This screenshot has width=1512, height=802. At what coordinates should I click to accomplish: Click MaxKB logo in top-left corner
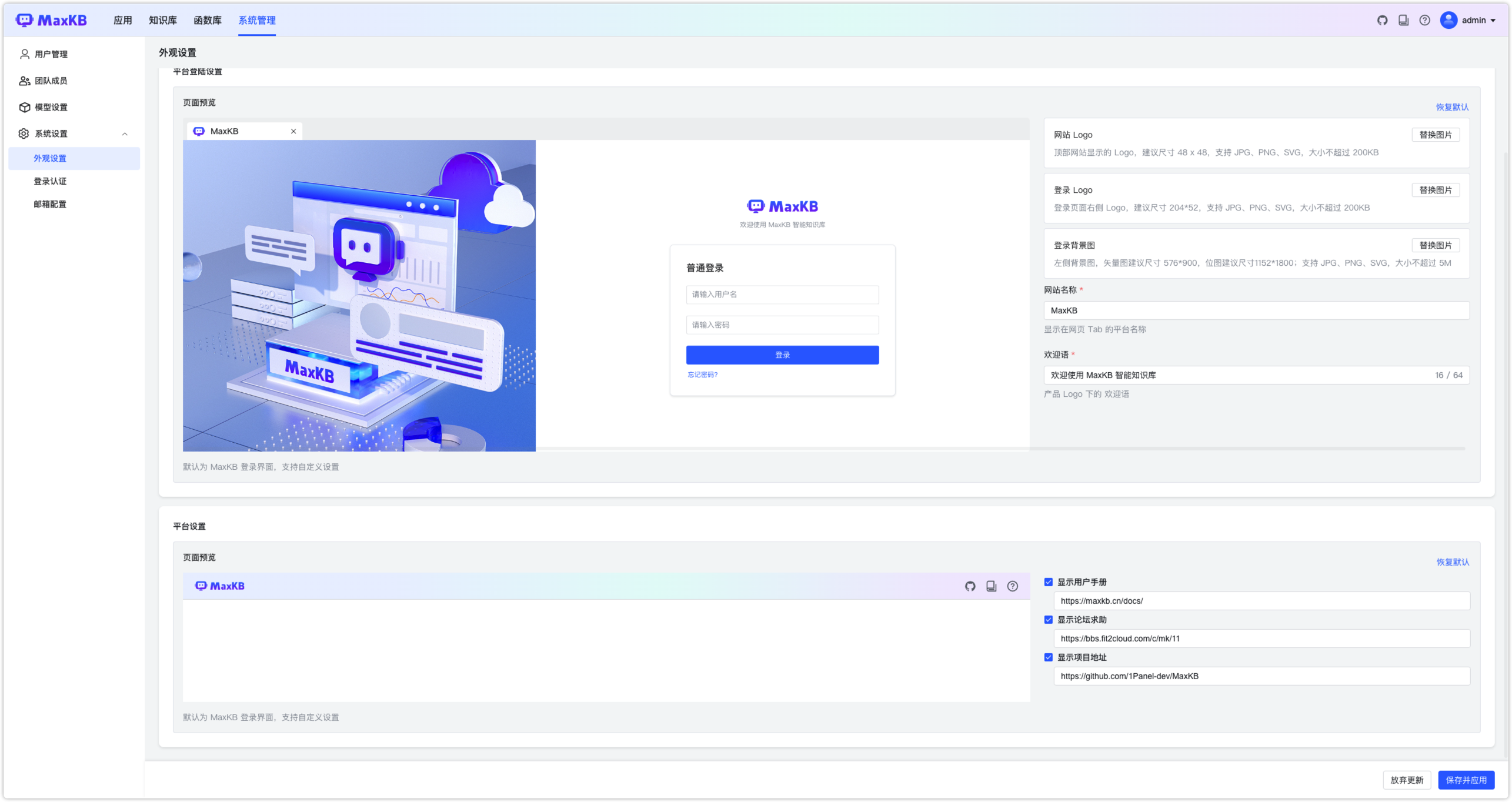point(51,21)
